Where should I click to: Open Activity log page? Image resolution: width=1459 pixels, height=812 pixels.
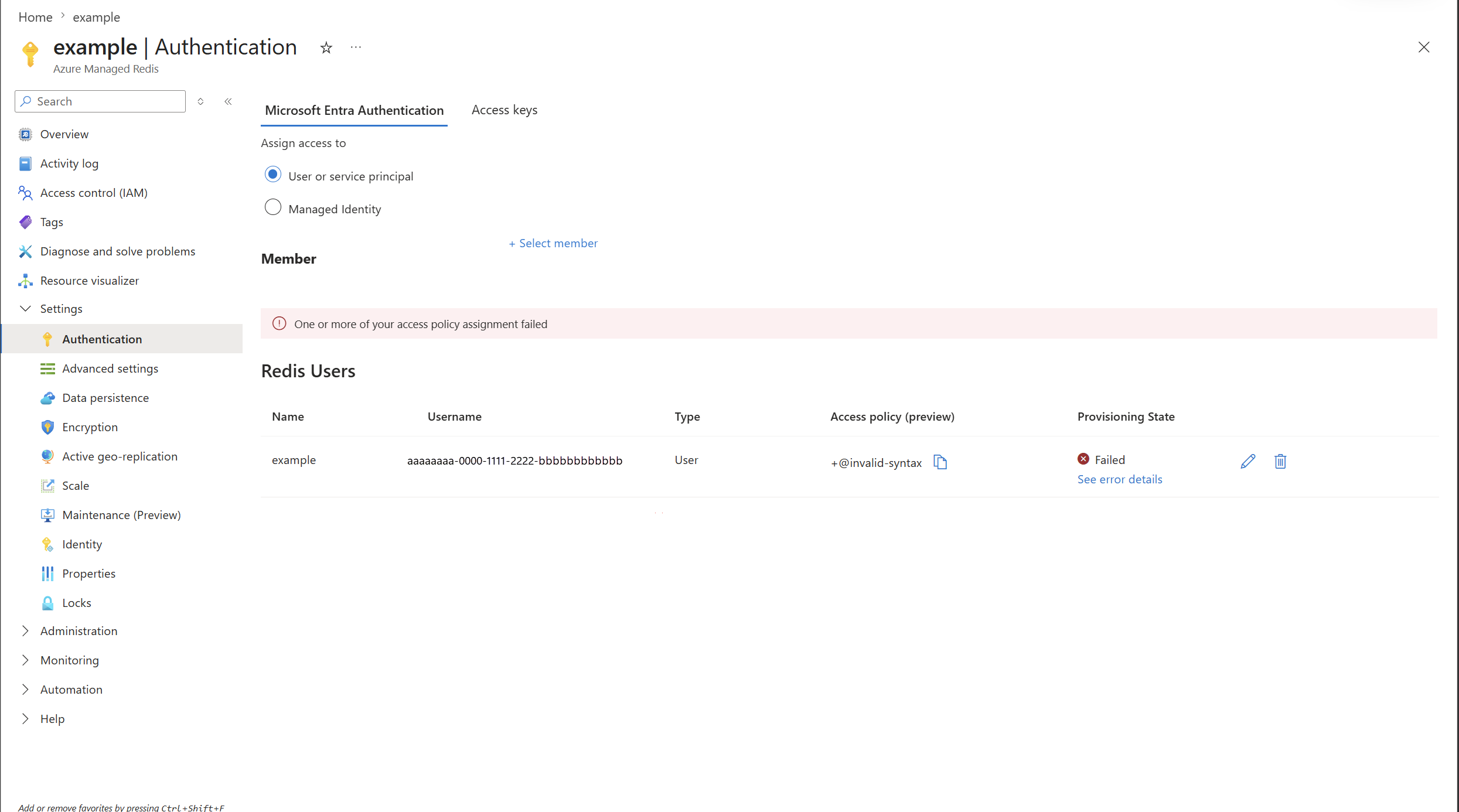coord(69,164)
